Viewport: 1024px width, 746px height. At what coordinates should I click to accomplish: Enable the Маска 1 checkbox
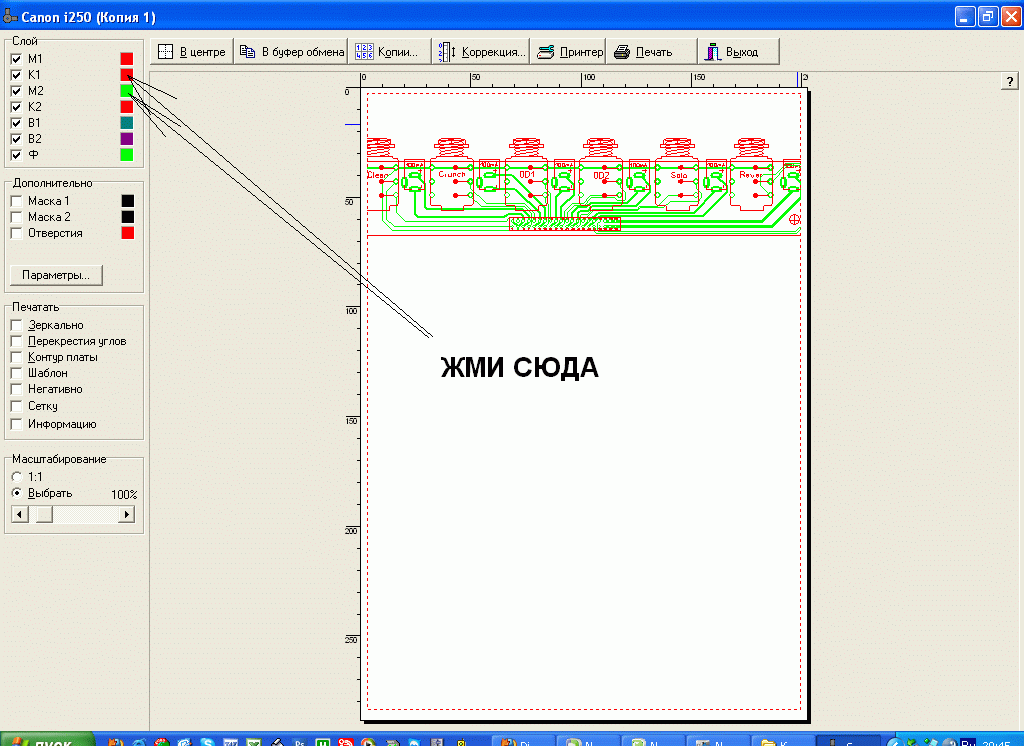pos(16,201)
